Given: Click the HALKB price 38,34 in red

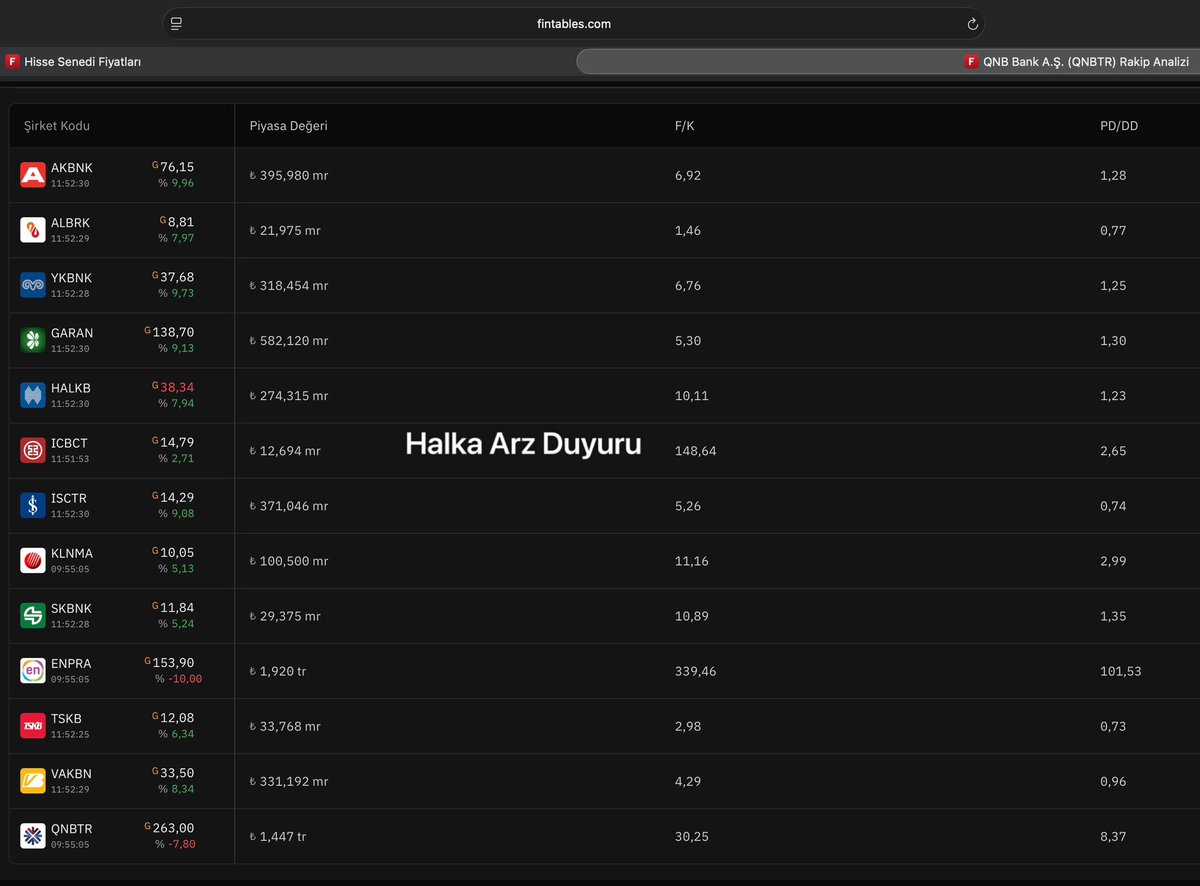Looking at the screenshot, I should pyautogui.click(x=177, y=387).
